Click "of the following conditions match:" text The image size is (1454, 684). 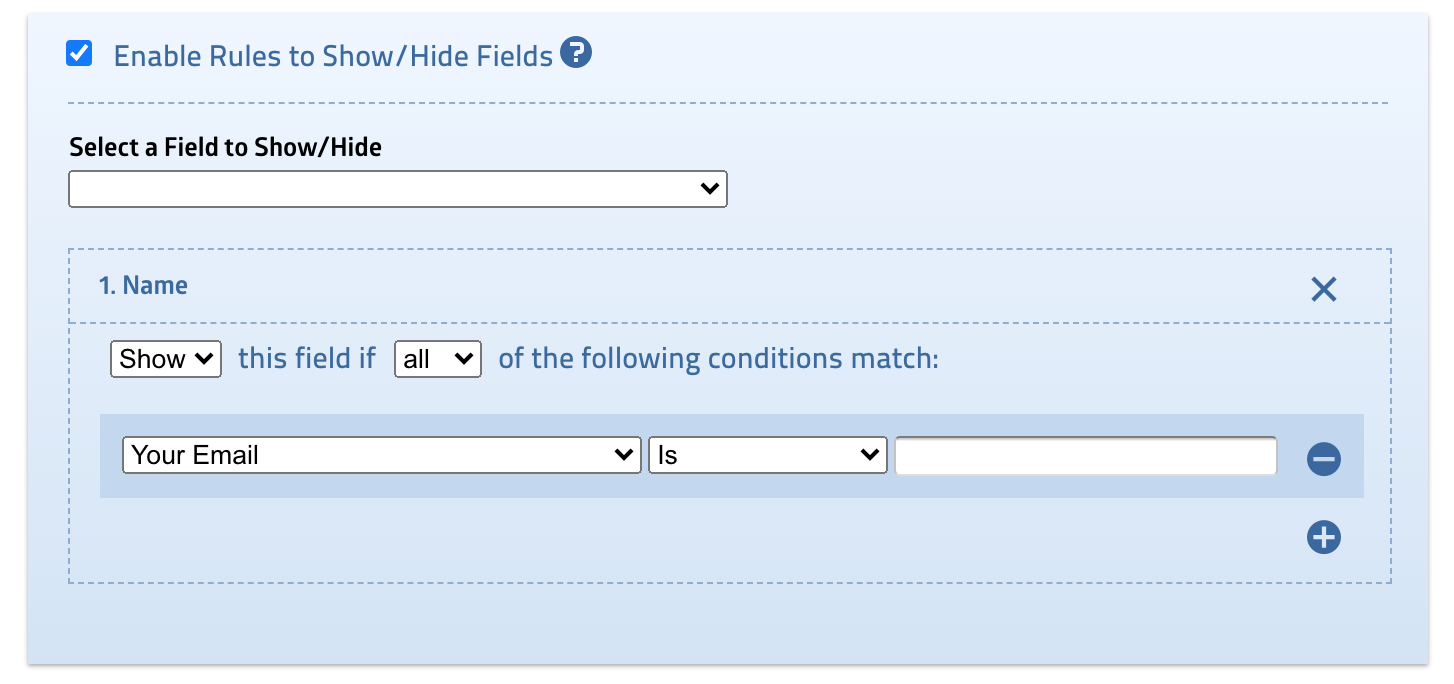718,359
